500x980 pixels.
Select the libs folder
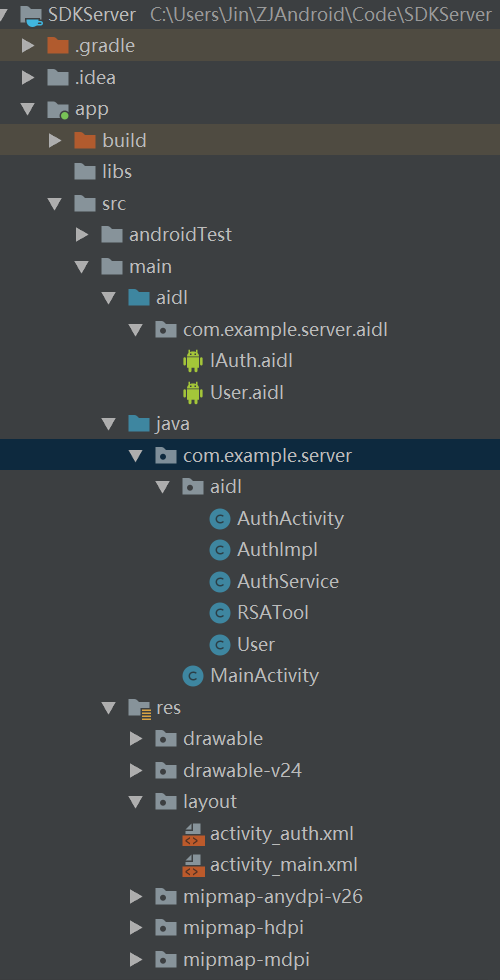pos(117,172)
